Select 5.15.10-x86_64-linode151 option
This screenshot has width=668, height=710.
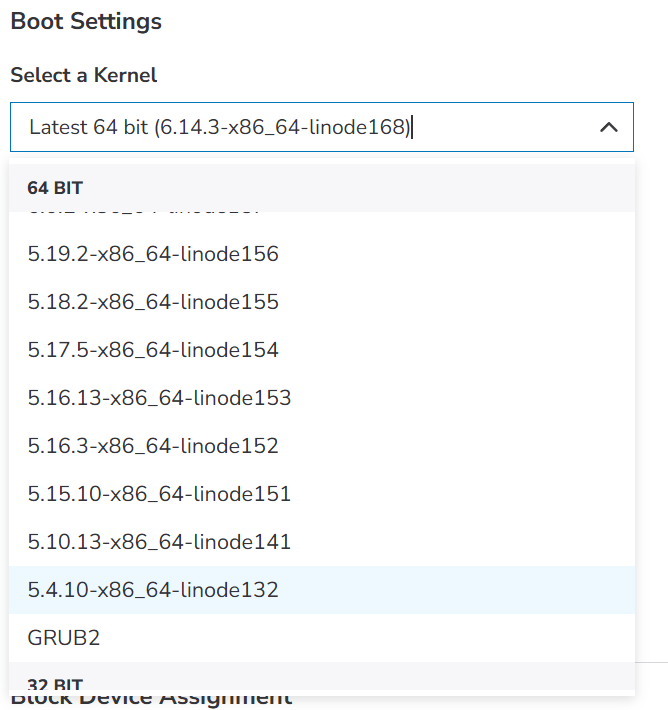point(322,494)
